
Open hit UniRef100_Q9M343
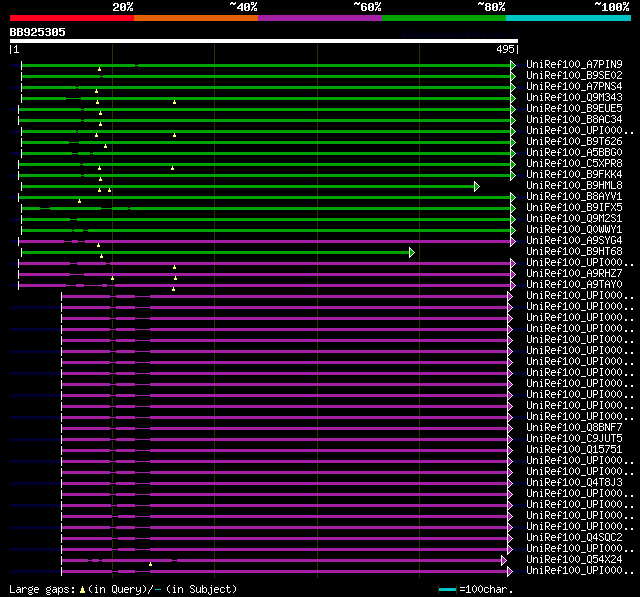[574, 98]
